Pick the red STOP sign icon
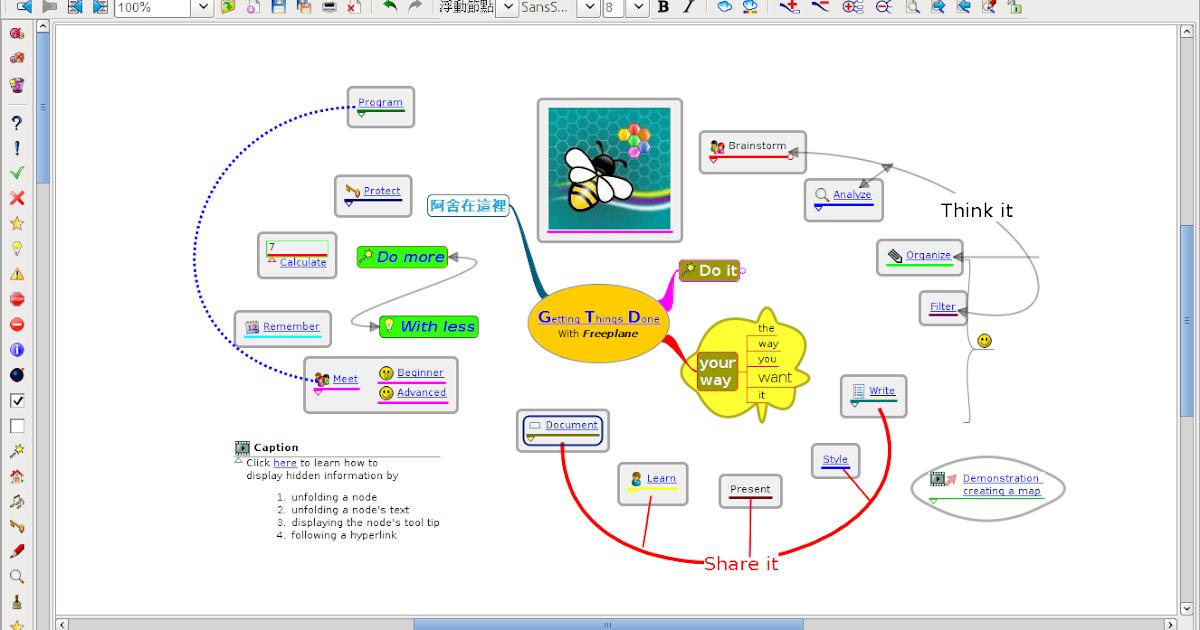This screenshot has height=630, width=1200. 16,299
